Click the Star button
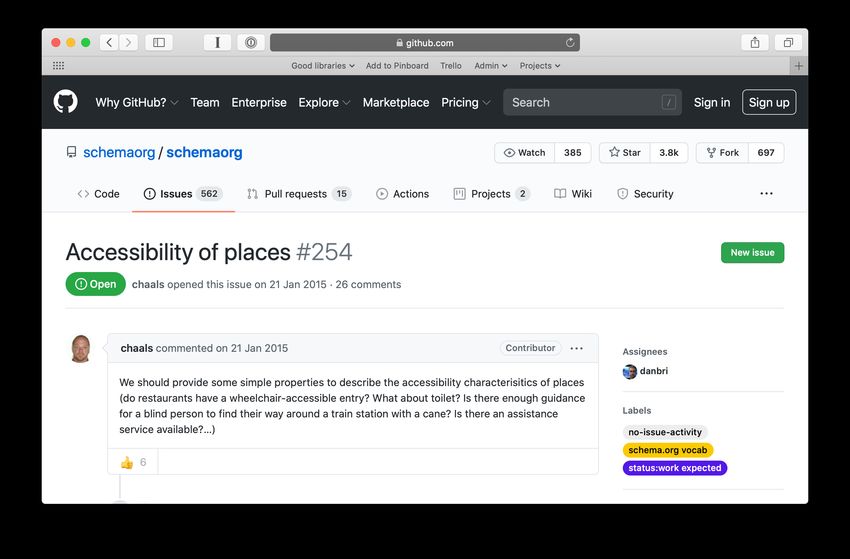Screen dimensions: 850x559 (x=625, y=153)
